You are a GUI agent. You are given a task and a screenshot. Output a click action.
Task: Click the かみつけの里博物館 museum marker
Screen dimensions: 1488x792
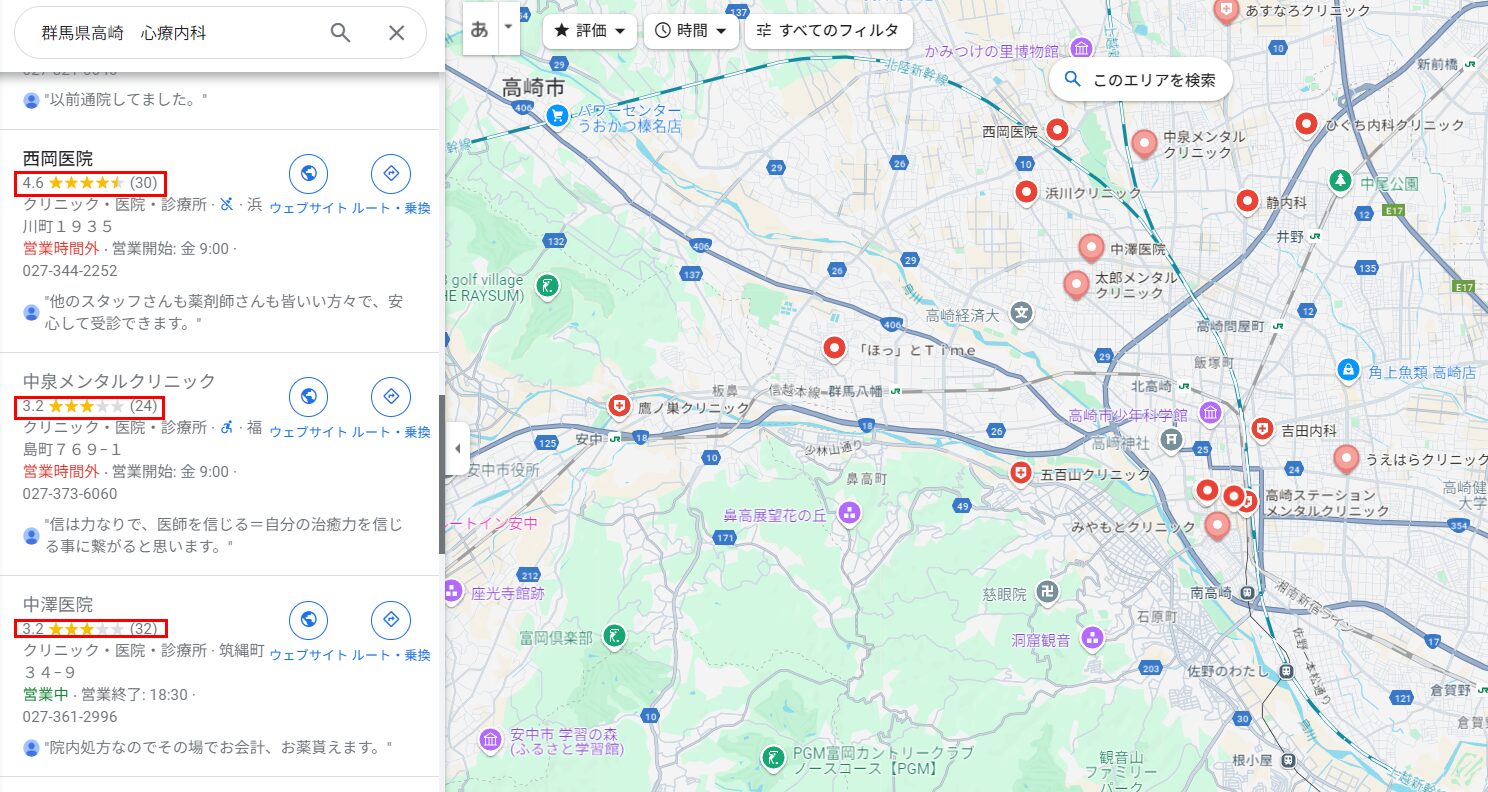1081,49
